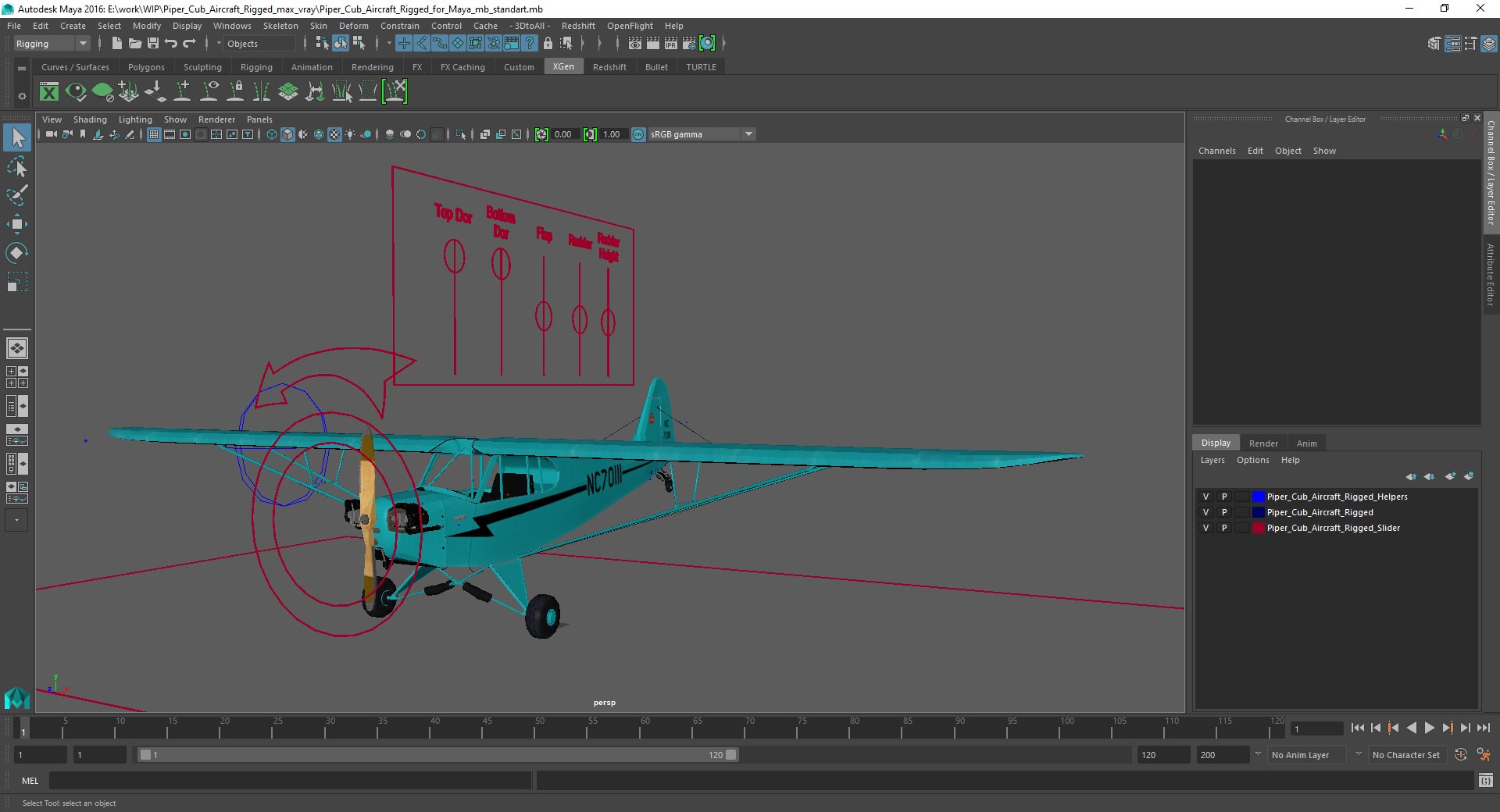Click the IPR render icon
The image size is (1500, 812).
(671, 44)
